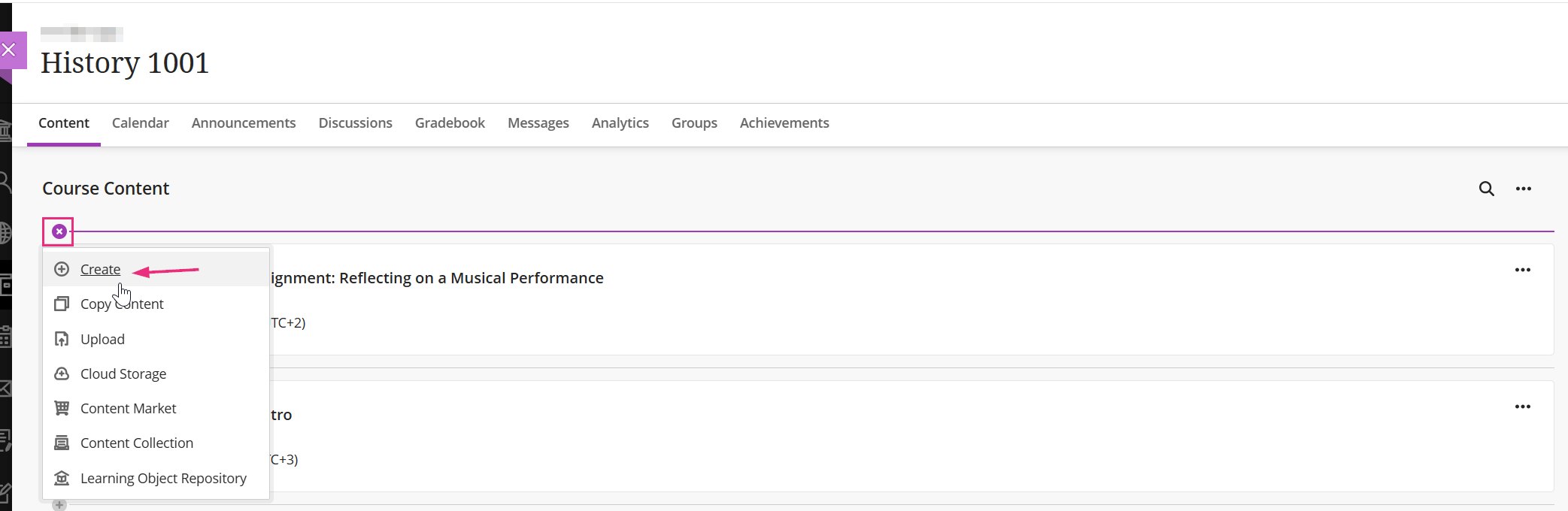
Task: Click the Copy Content icon
Action: pyautogui.click(x=62, y=304)
